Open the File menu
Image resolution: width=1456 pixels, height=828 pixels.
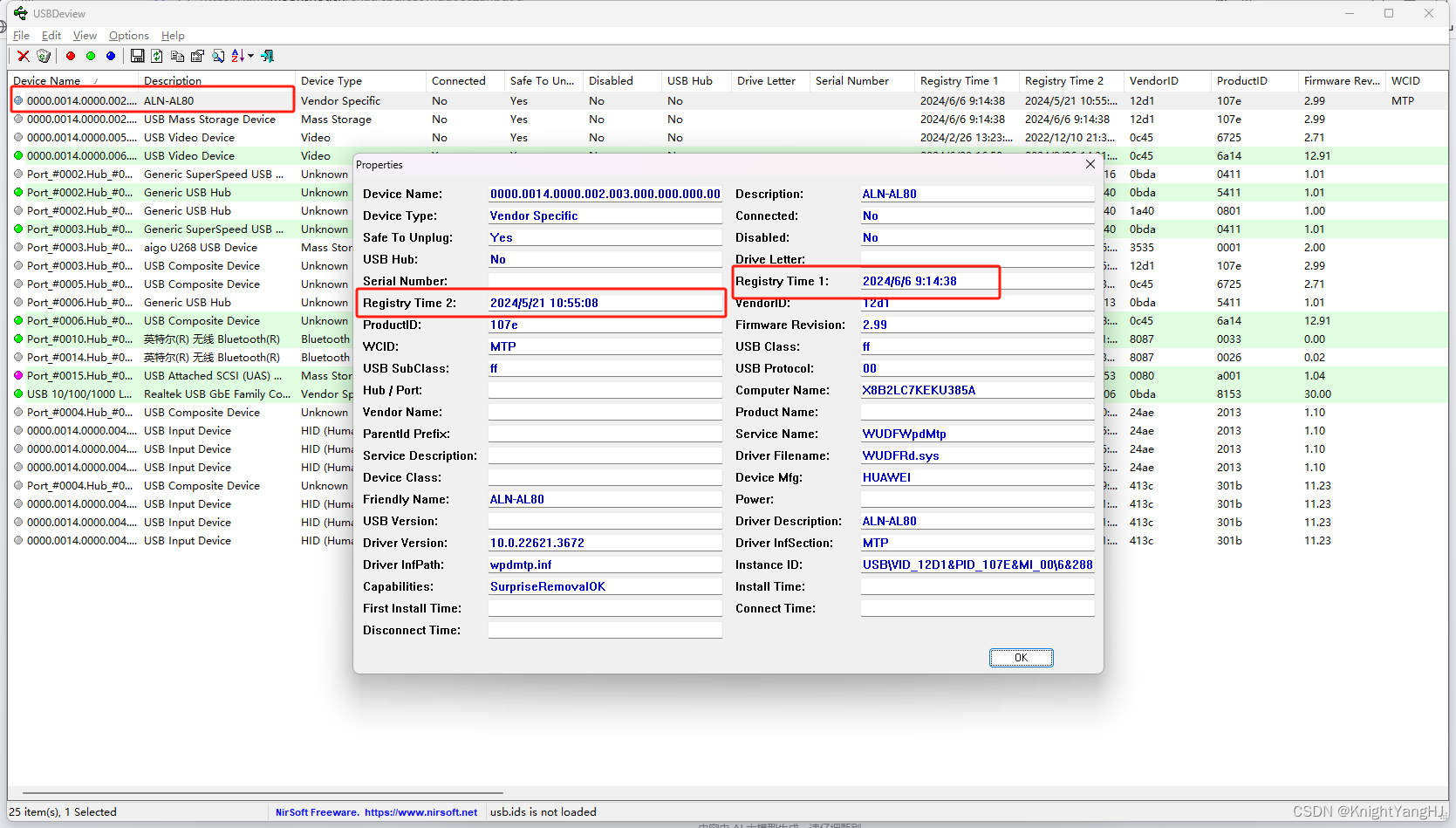(21, 35)
